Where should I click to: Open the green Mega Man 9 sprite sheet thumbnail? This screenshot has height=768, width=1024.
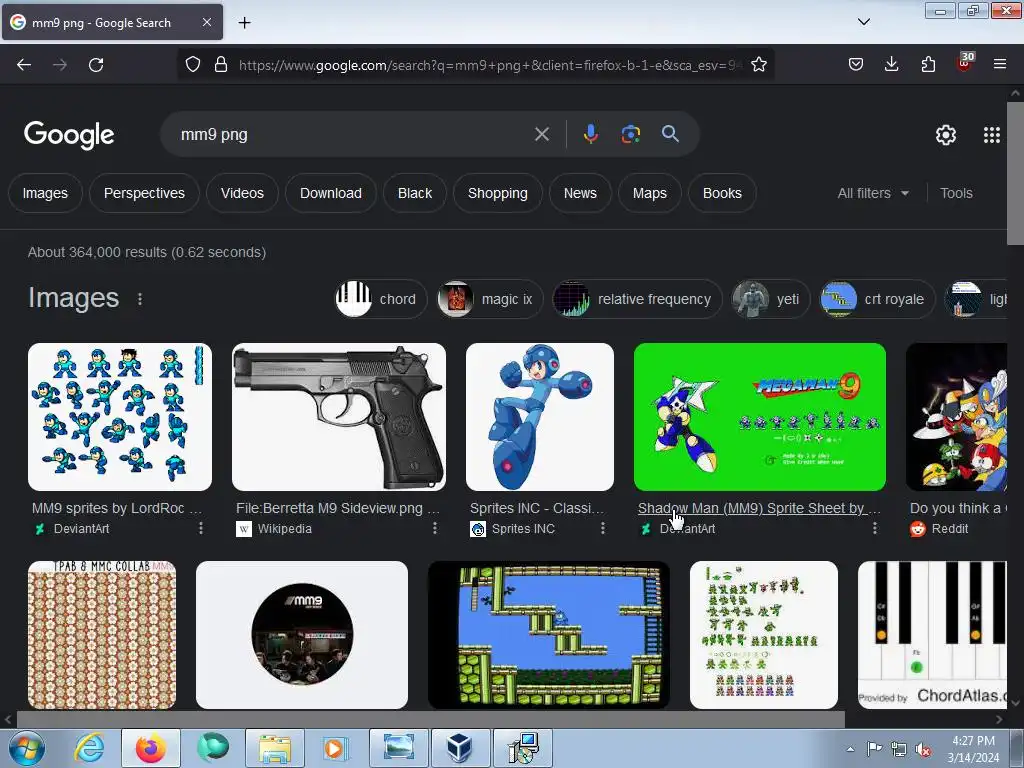(x=760, y=417)
